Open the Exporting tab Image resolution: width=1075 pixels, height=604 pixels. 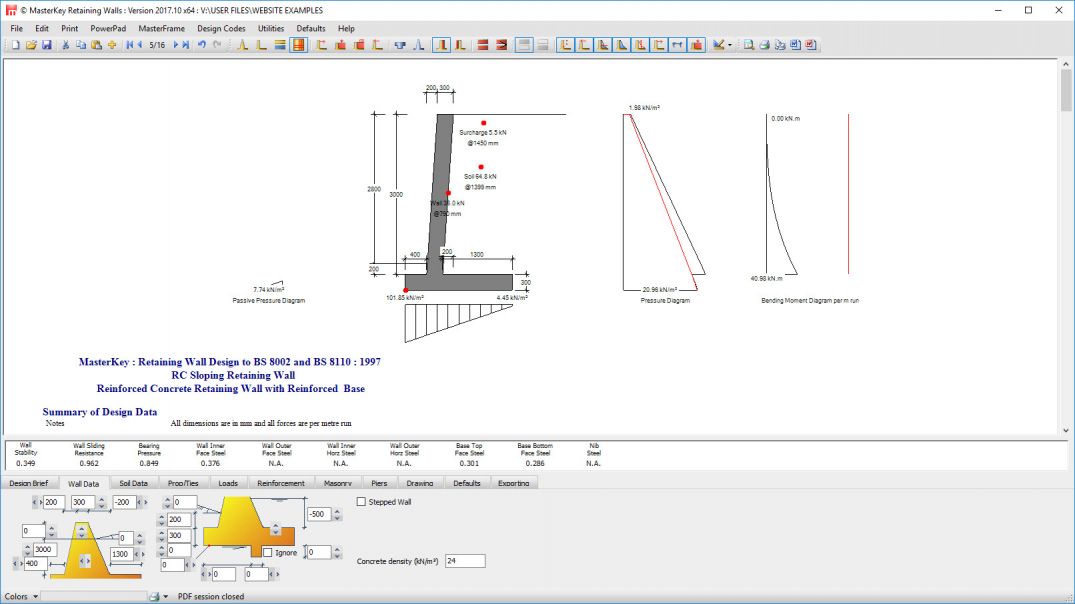coord(514,483)
